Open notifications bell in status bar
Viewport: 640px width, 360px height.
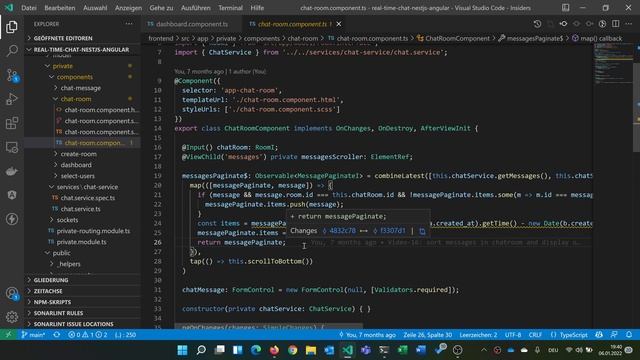tap(629, 335)
